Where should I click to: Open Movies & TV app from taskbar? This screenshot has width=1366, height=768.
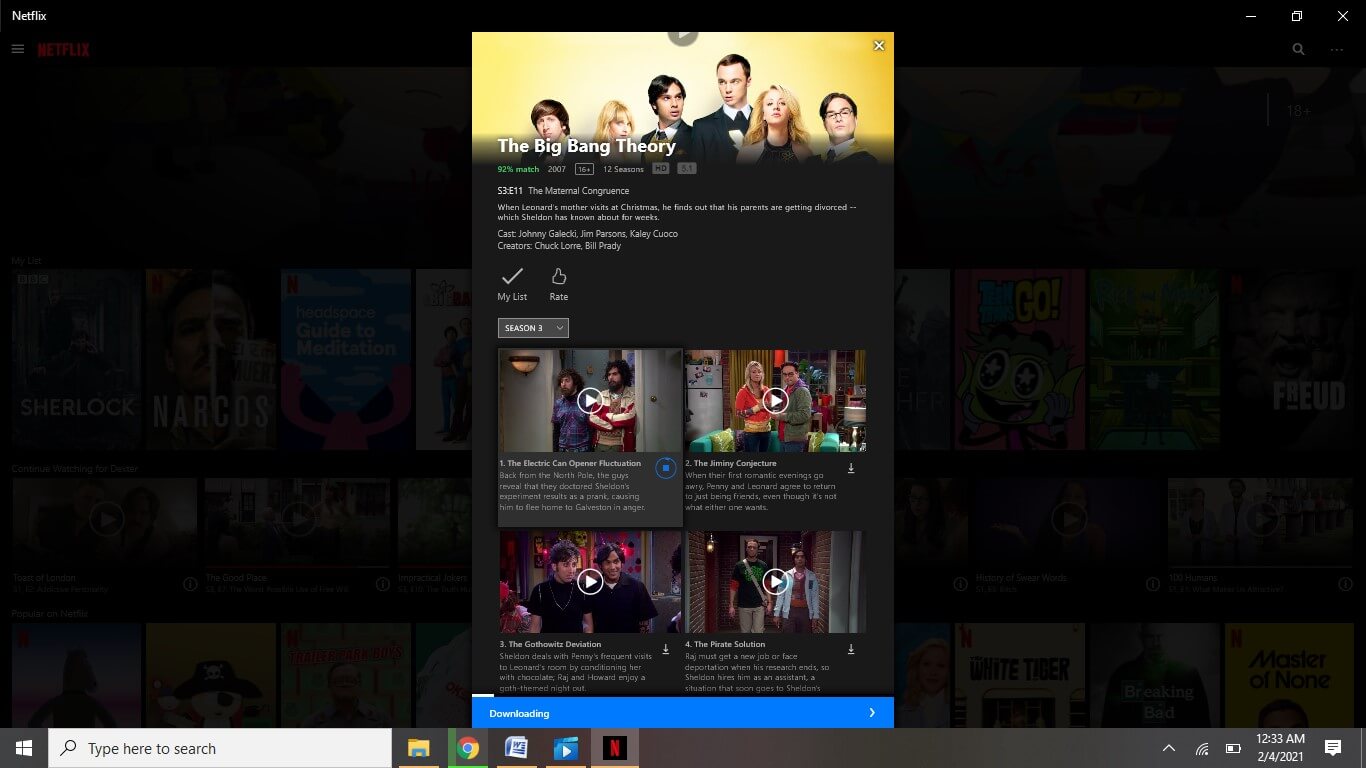pyautogui.click(x=566, y=748)
